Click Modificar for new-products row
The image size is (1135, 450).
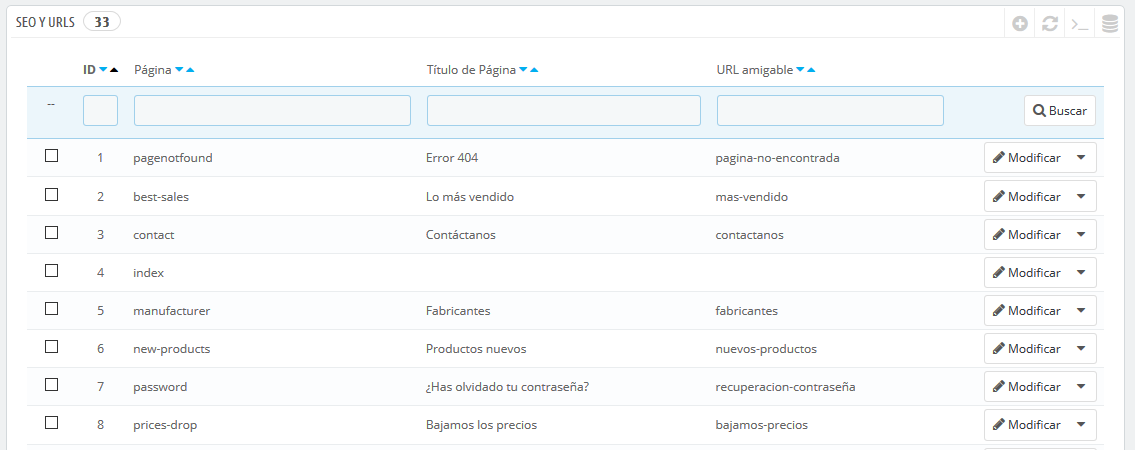click(1026, 349)
